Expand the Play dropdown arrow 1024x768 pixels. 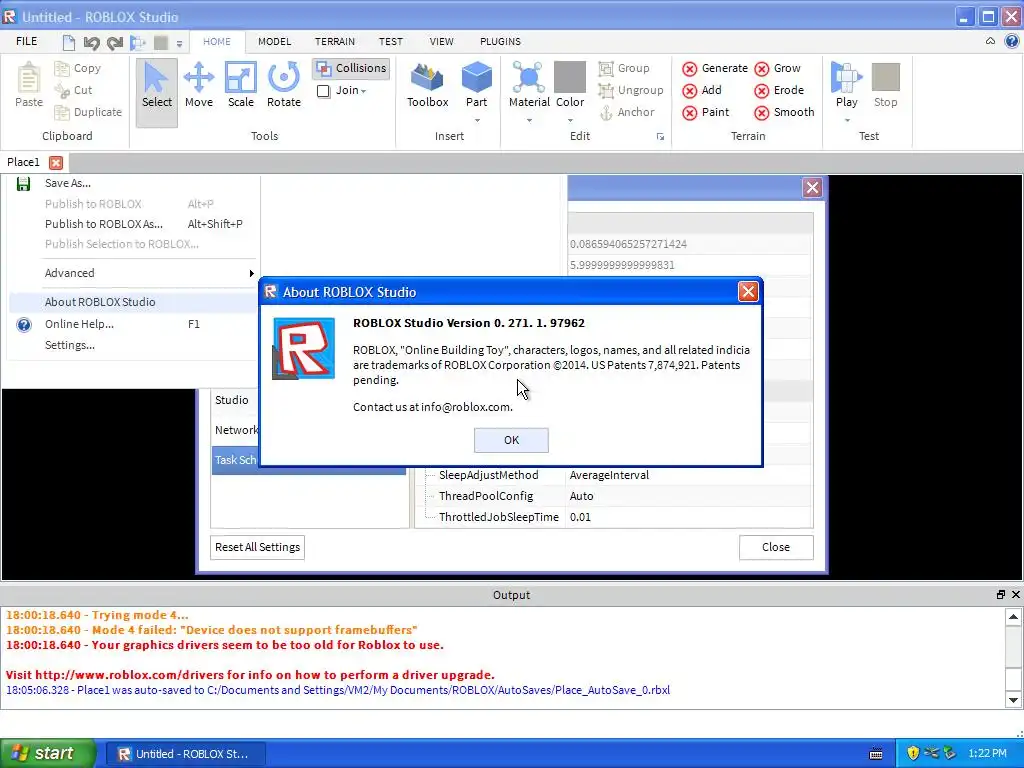tap(847, 120)
